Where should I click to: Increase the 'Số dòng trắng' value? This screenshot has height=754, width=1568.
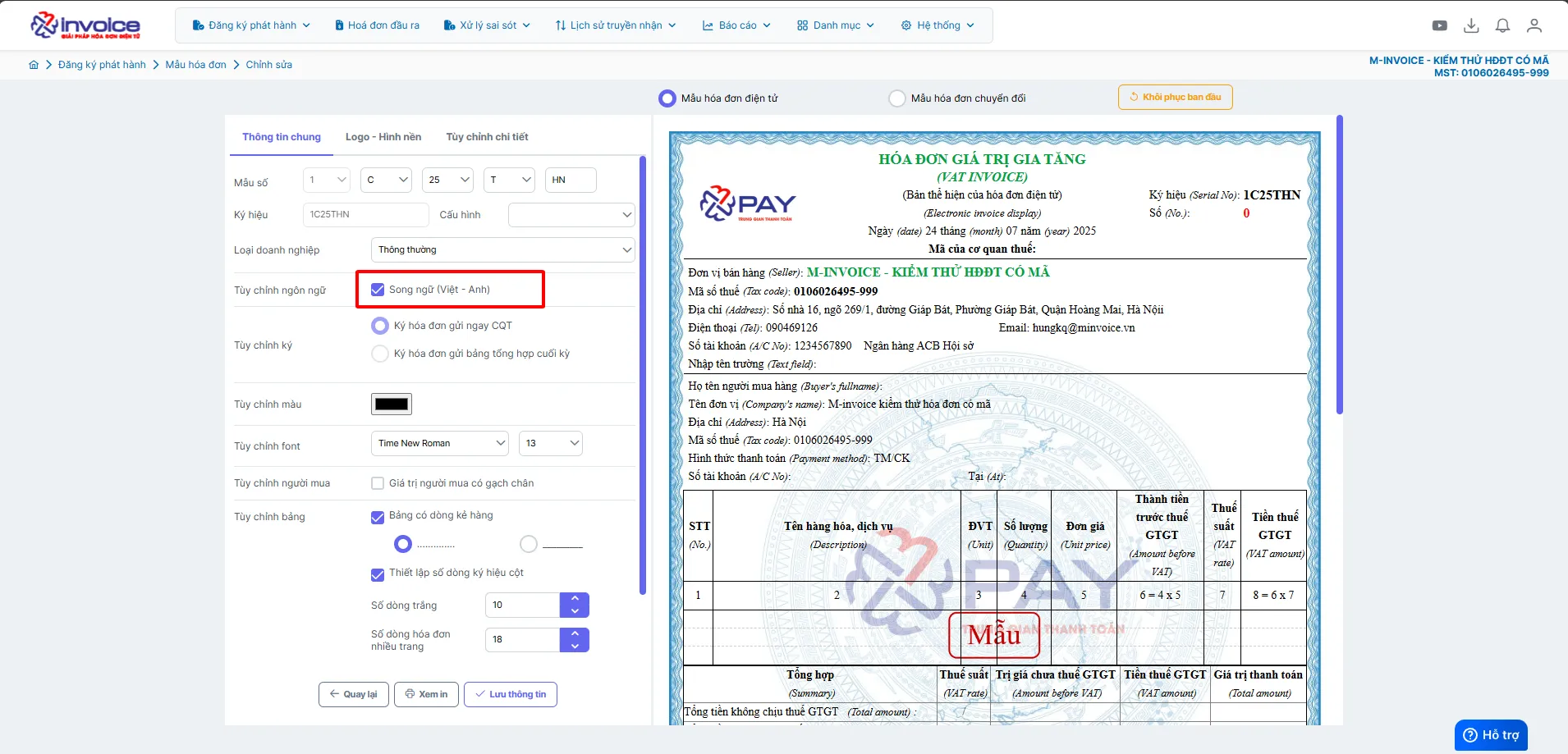pos(575,598)
